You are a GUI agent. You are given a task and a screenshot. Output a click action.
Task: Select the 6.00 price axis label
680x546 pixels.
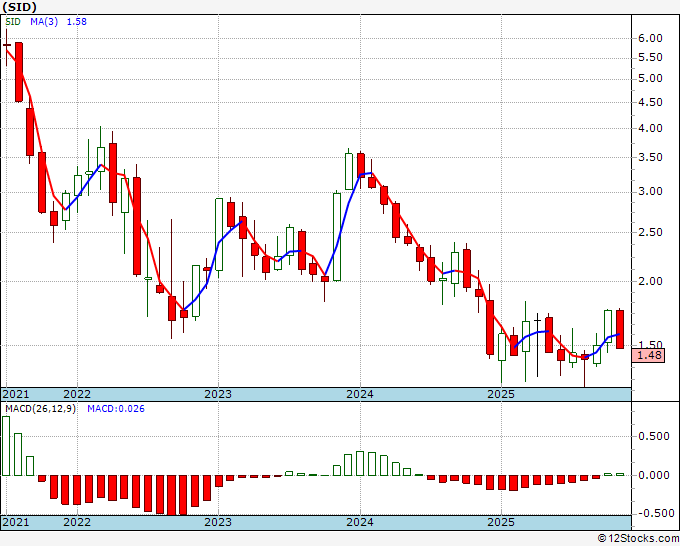(x=651, y=38)
